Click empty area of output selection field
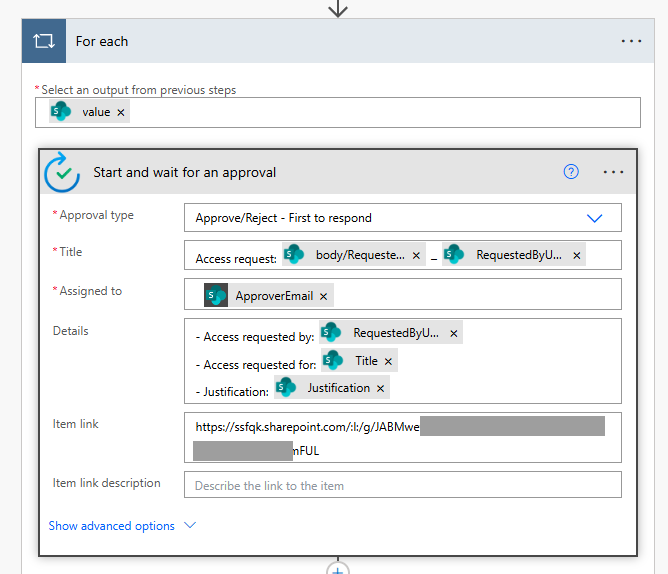 coord(383,112)
